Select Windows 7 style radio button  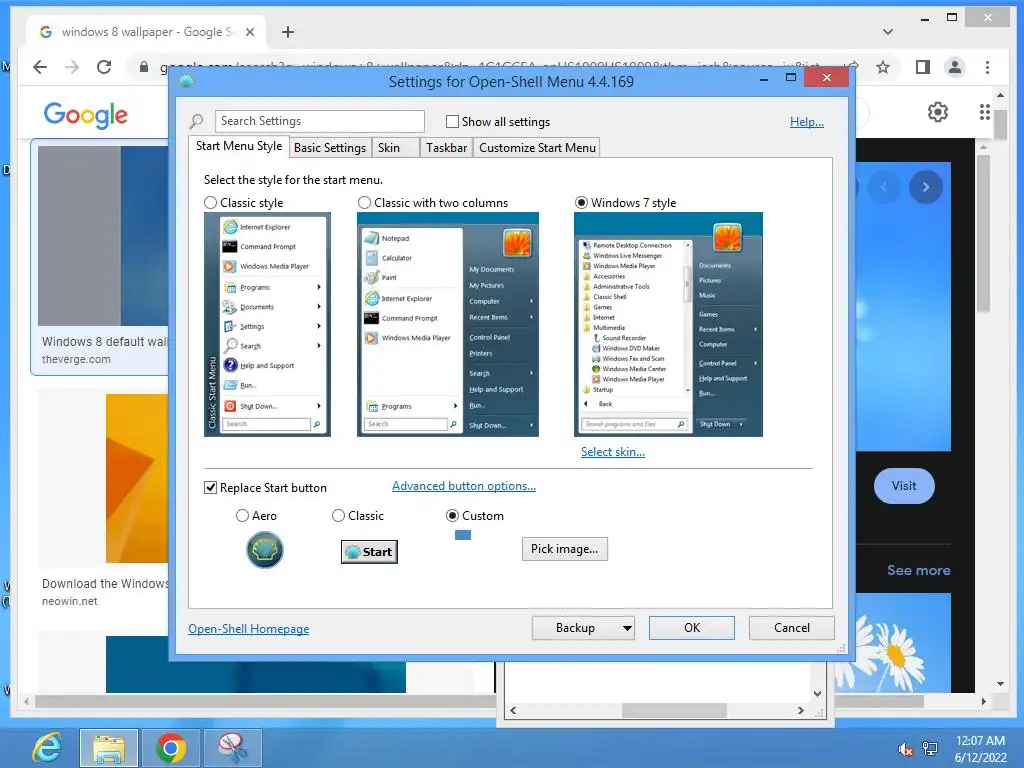click(581, 203)
